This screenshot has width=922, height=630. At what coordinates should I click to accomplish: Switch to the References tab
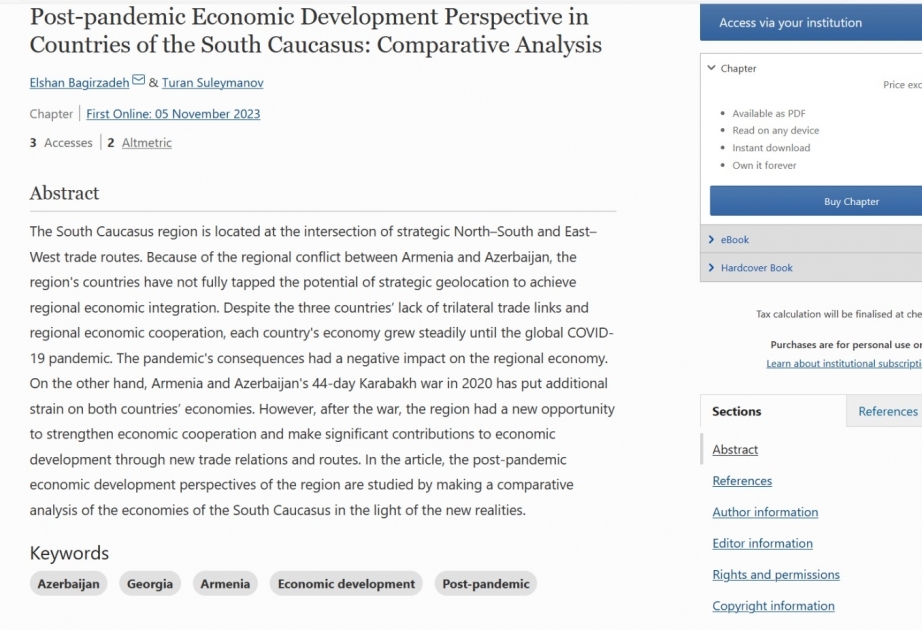click(x=887, y=411)
